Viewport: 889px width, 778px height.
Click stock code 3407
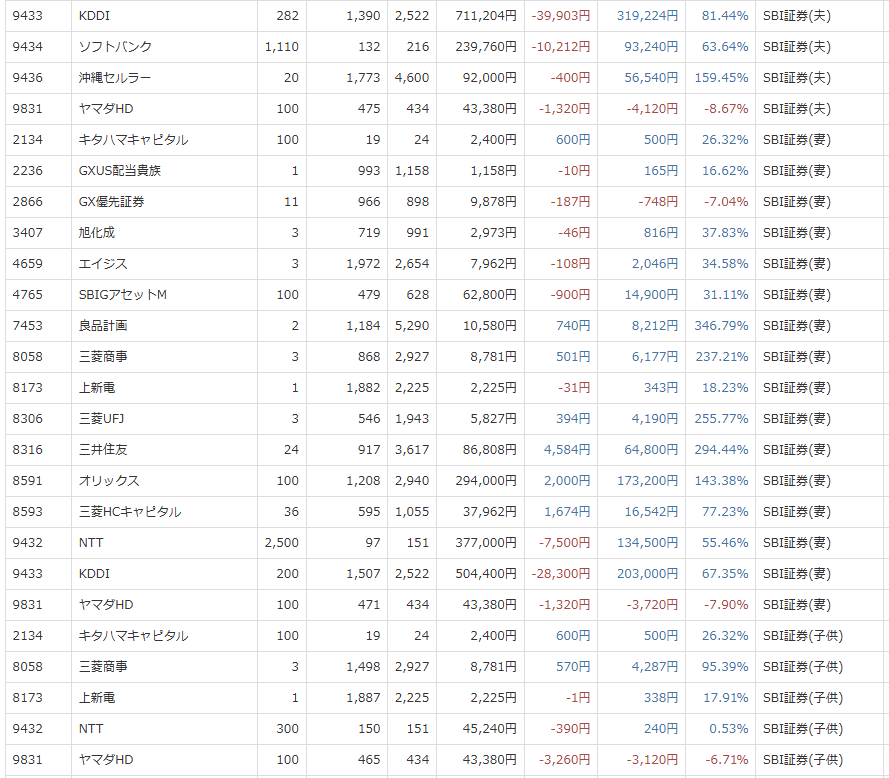coord(27,232)
